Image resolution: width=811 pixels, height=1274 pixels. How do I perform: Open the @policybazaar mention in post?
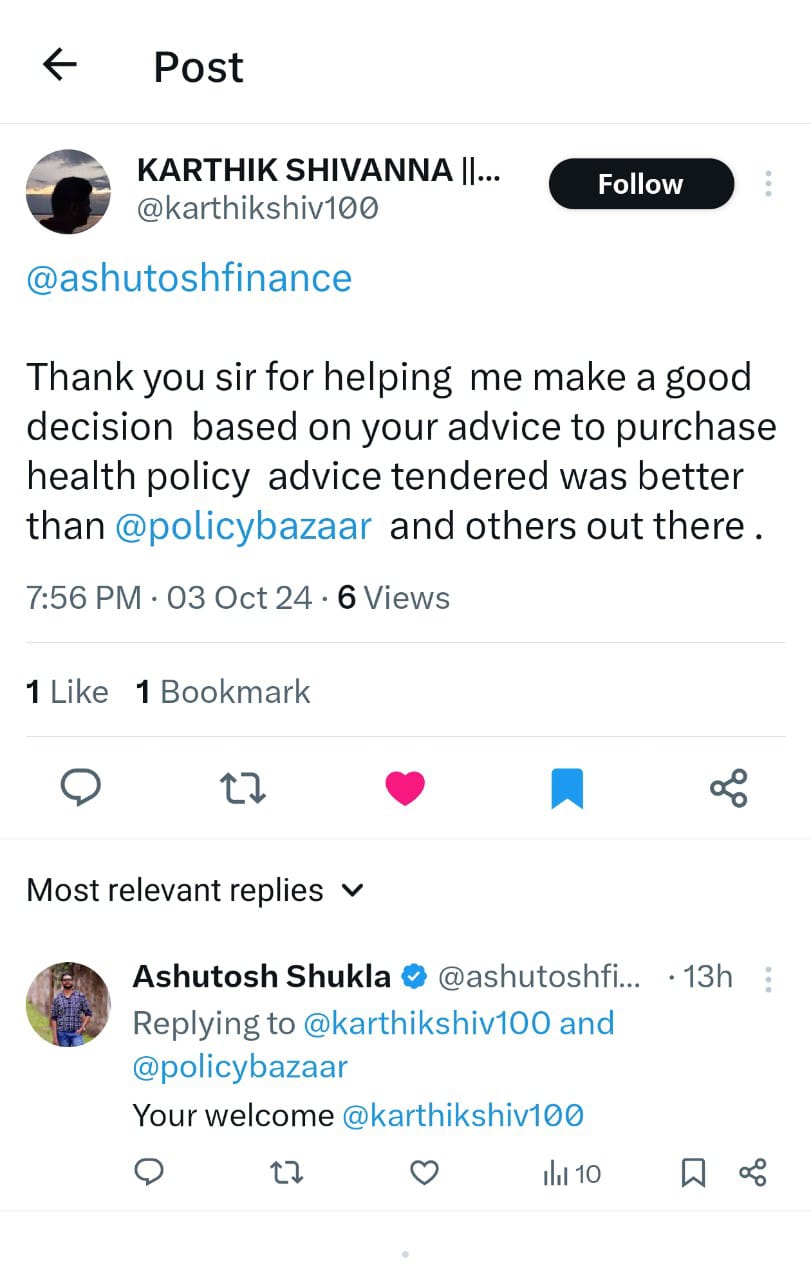pos(243,526)
